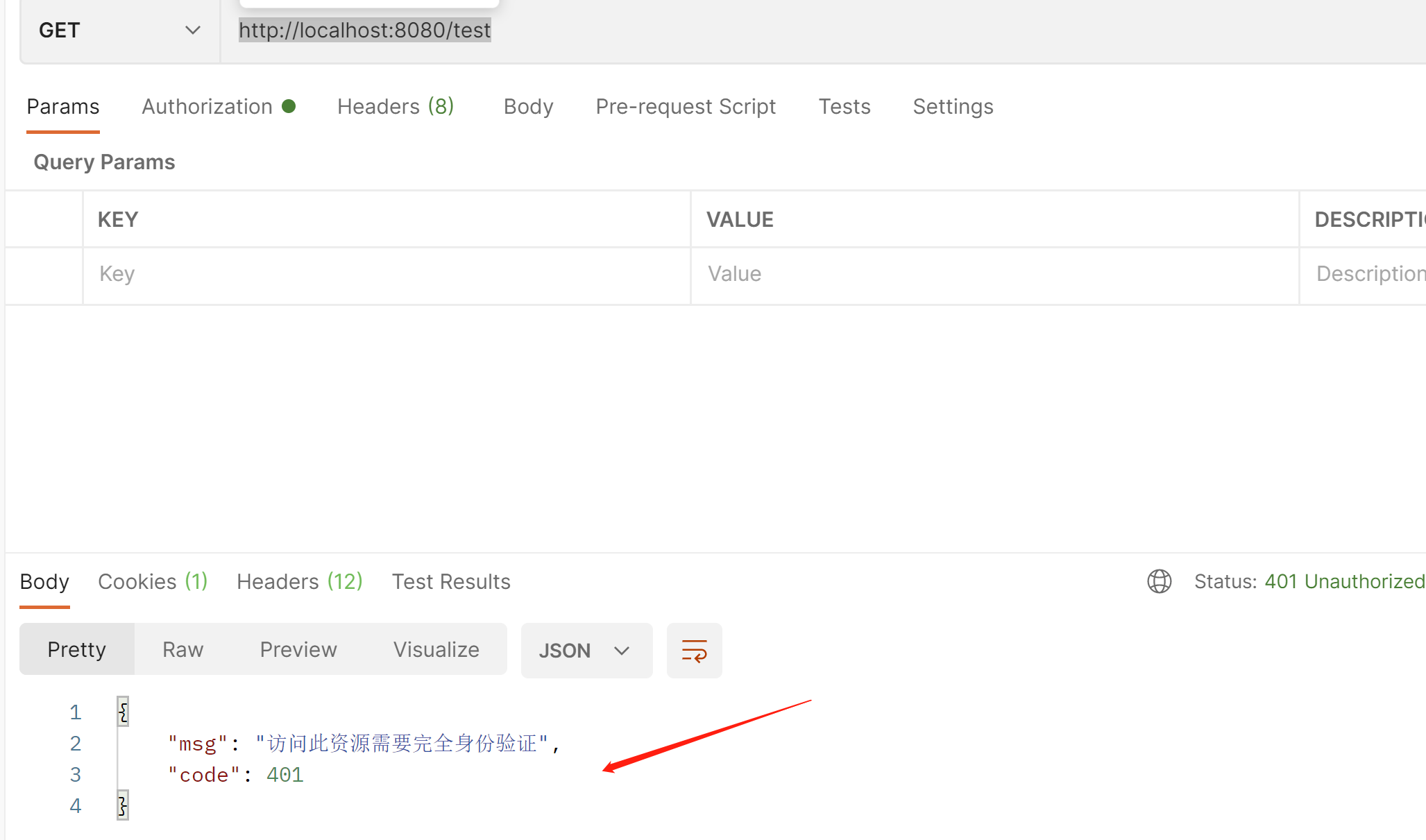Open the request Headers (8) tab
Viewport: 1426px width, 840px height.
tap(395, 107)
